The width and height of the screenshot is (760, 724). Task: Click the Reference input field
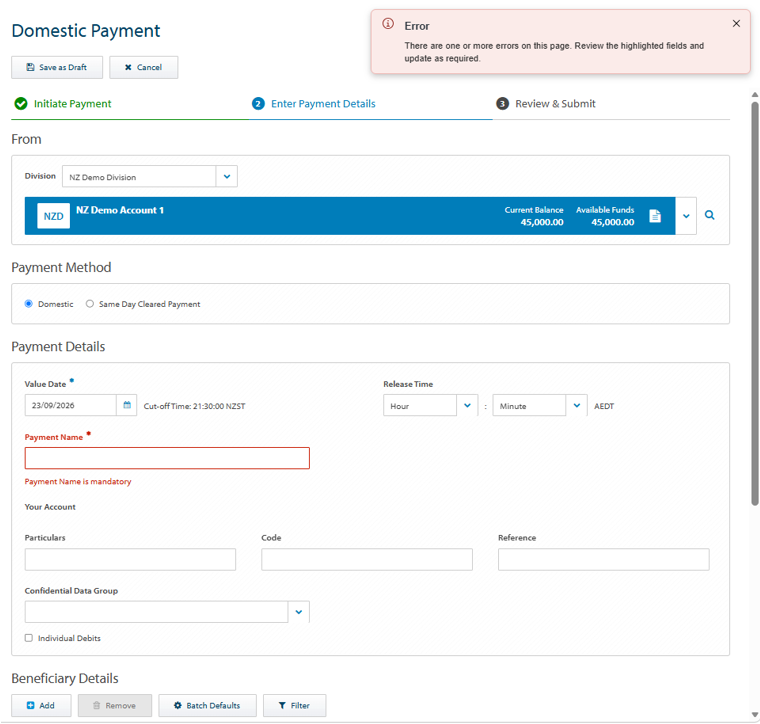pyautogui.click(x=603, y=559)
